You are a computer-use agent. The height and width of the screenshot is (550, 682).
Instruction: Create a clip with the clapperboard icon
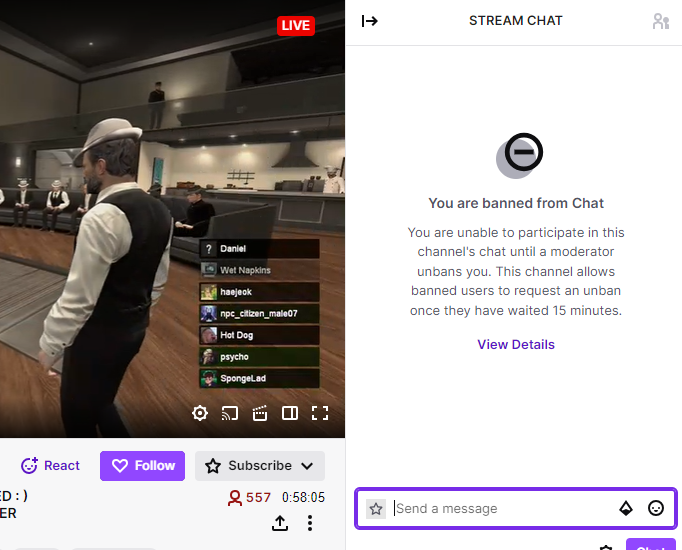[260, 413]
